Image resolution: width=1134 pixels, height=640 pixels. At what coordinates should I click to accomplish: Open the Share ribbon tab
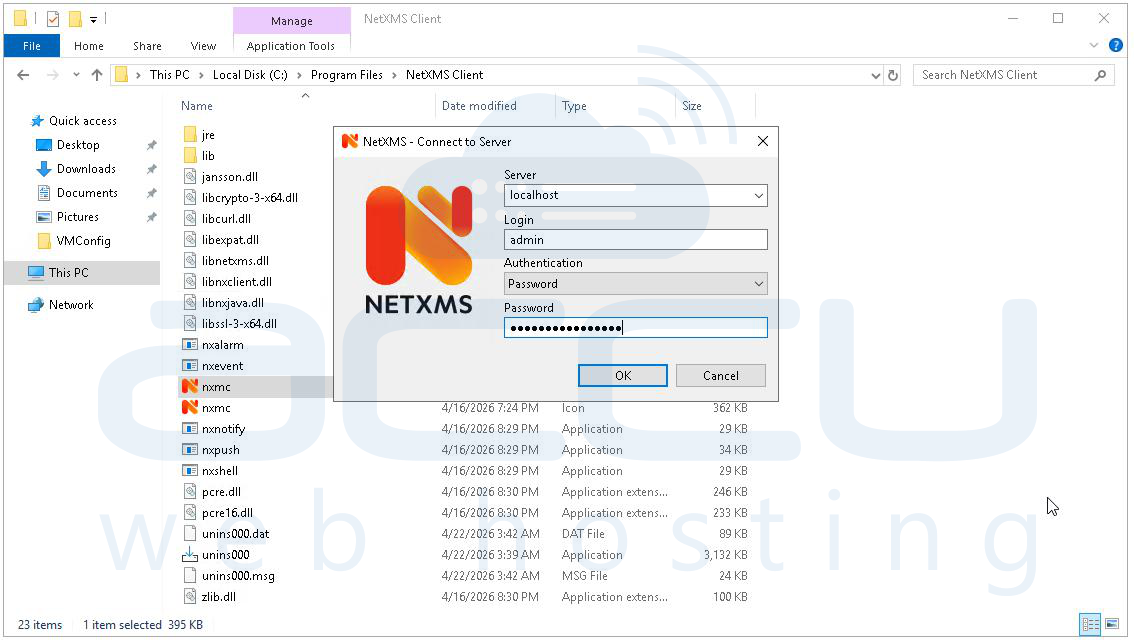pyautogui.click(x=148, y=46)
